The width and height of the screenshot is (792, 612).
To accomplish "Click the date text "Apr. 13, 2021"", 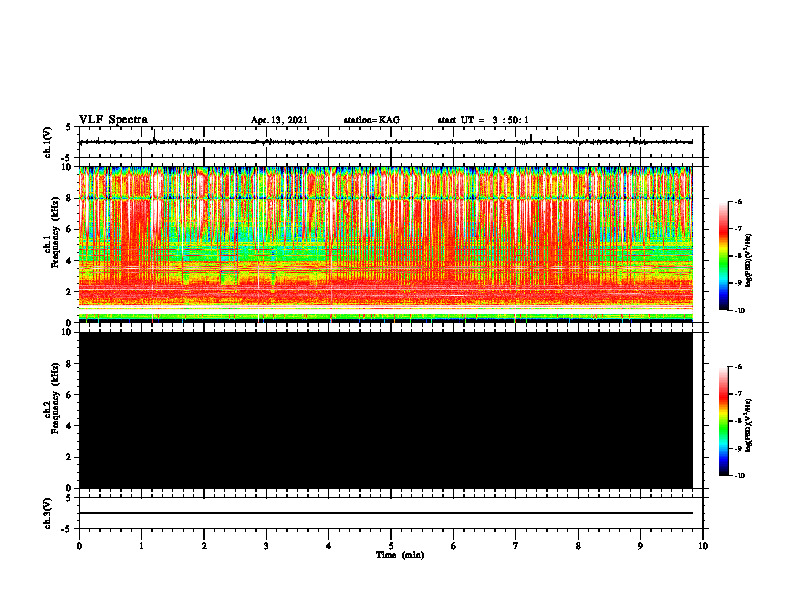I will point(279,120).
